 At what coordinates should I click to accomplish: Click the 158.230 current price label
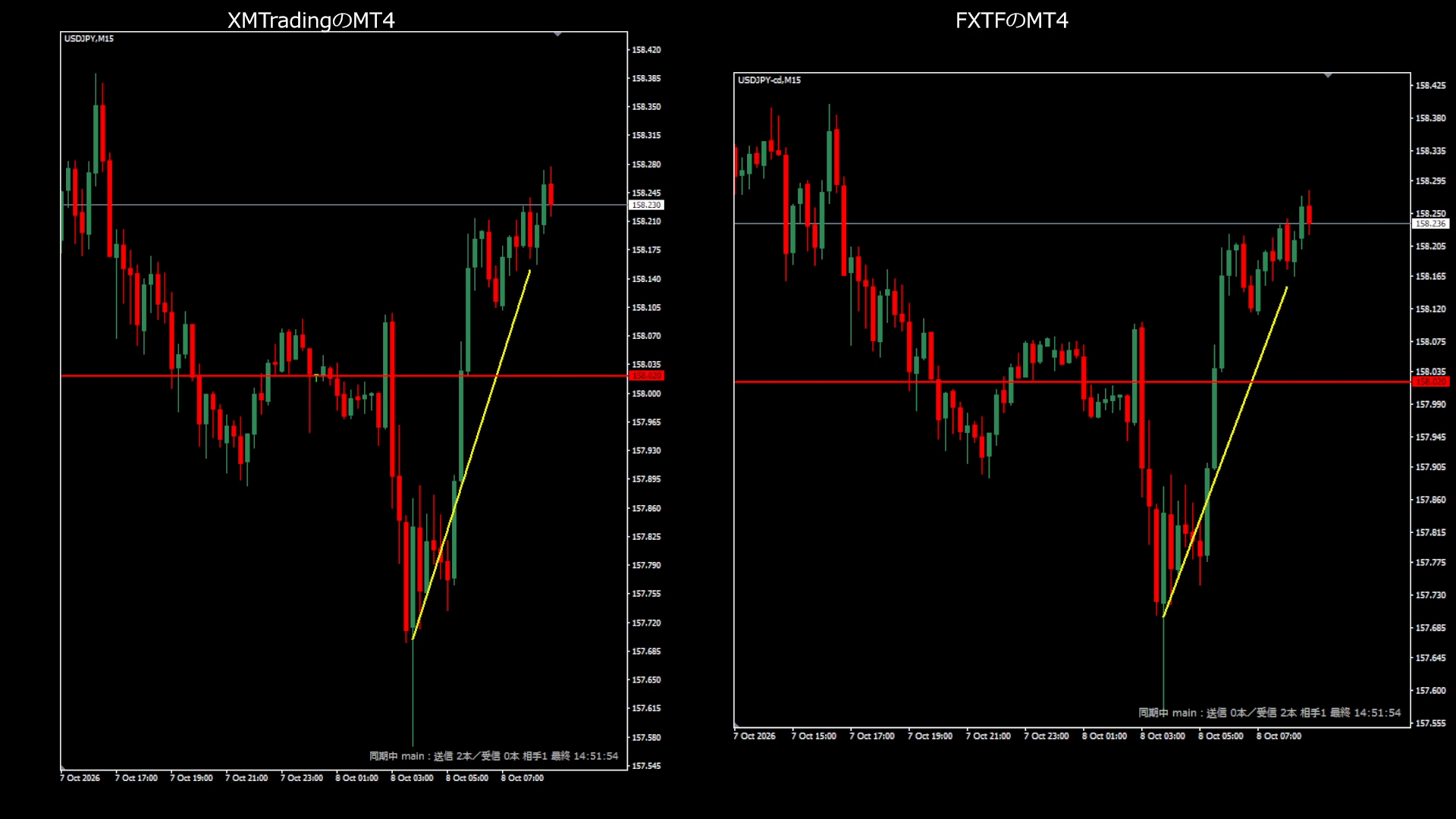click(646, 205)
